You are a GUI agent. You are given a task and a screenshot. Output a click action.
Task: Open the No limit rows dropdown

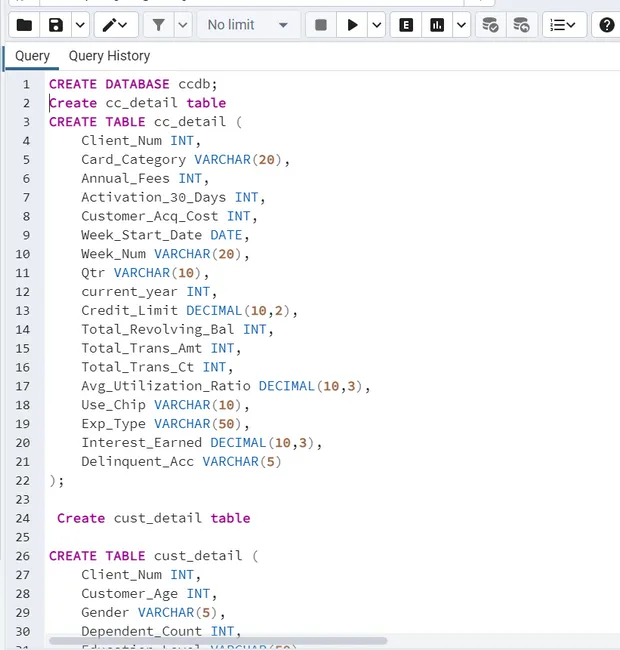[x=248, y=25]
